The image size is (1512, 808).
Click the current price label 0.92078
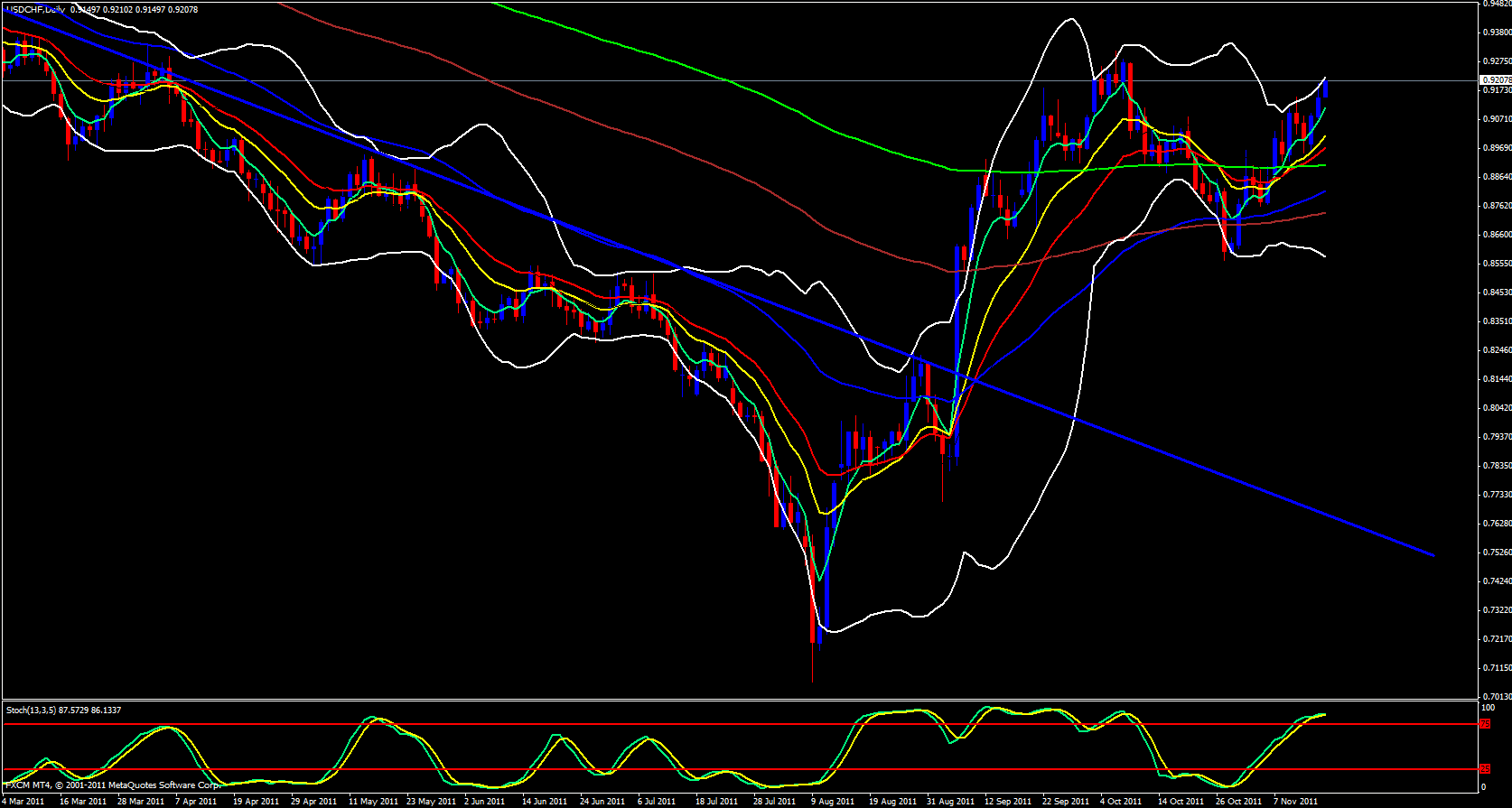click(1496, 79)
